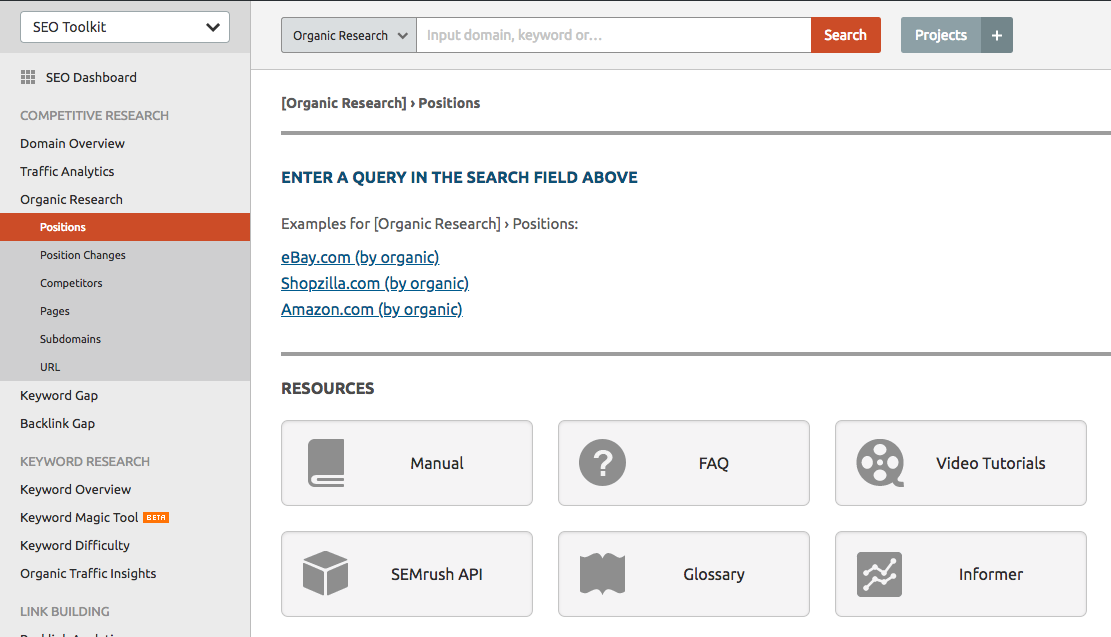Open Keyword Magic Tool in the sidebar
Screen dimensions: 1111x637
[79, 517]
